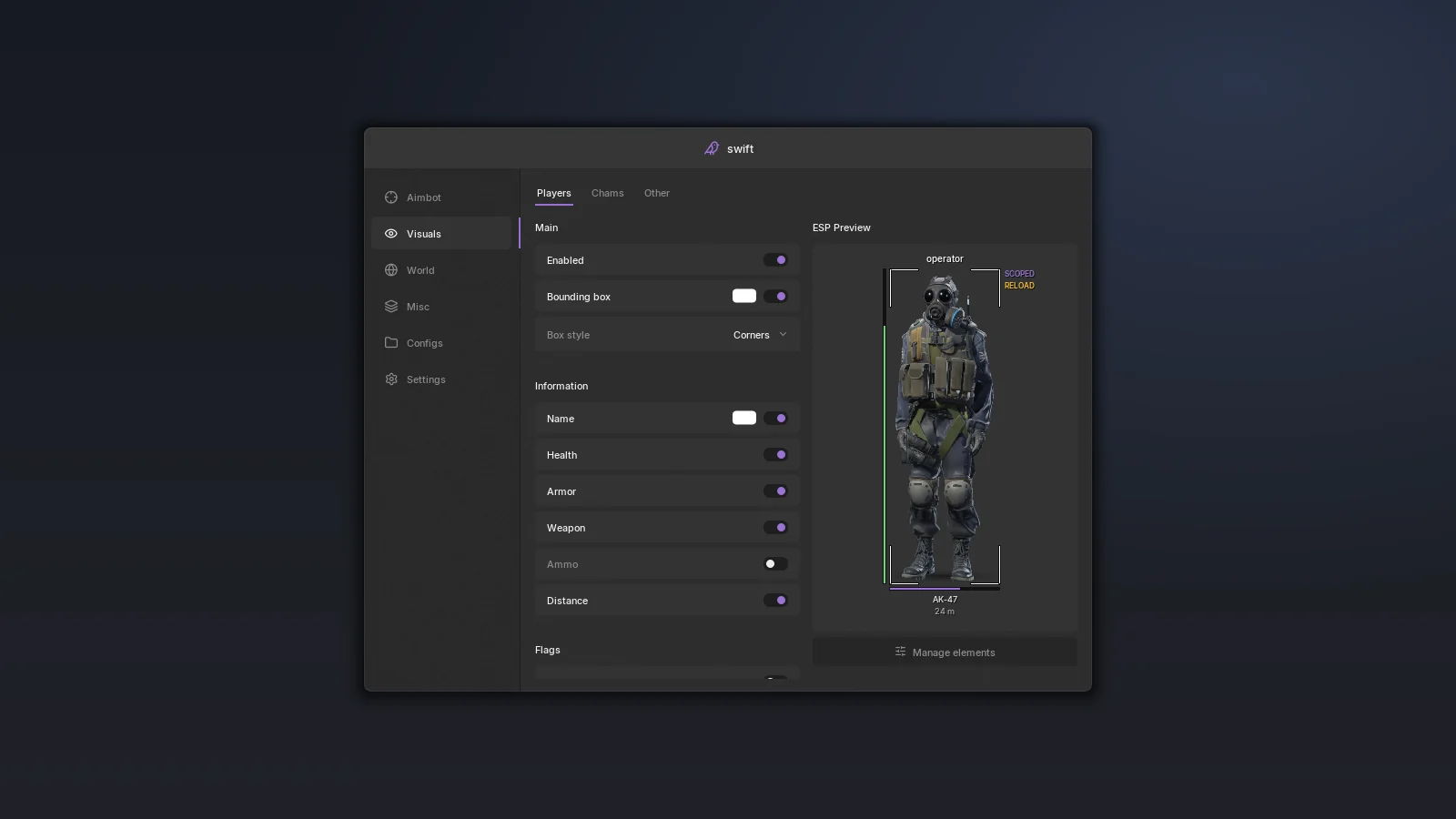Image resolution: width=1456 pixels, height=819 pixels.
Task: Click the Misc layers icon
Action: coord(391,307)
